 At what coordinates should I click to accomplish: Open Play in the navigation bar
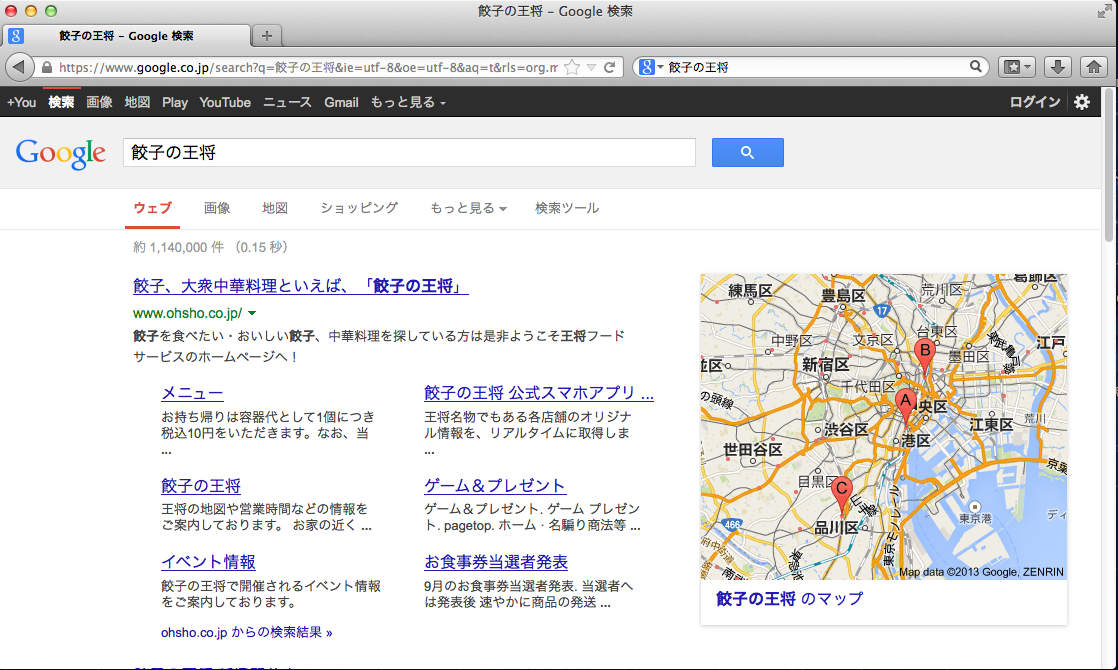click(175, 102)
